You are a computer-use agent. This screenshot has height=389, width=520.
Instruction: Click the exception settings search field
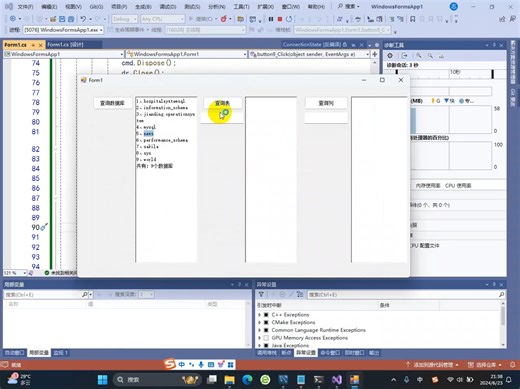(x=406, y=295)
